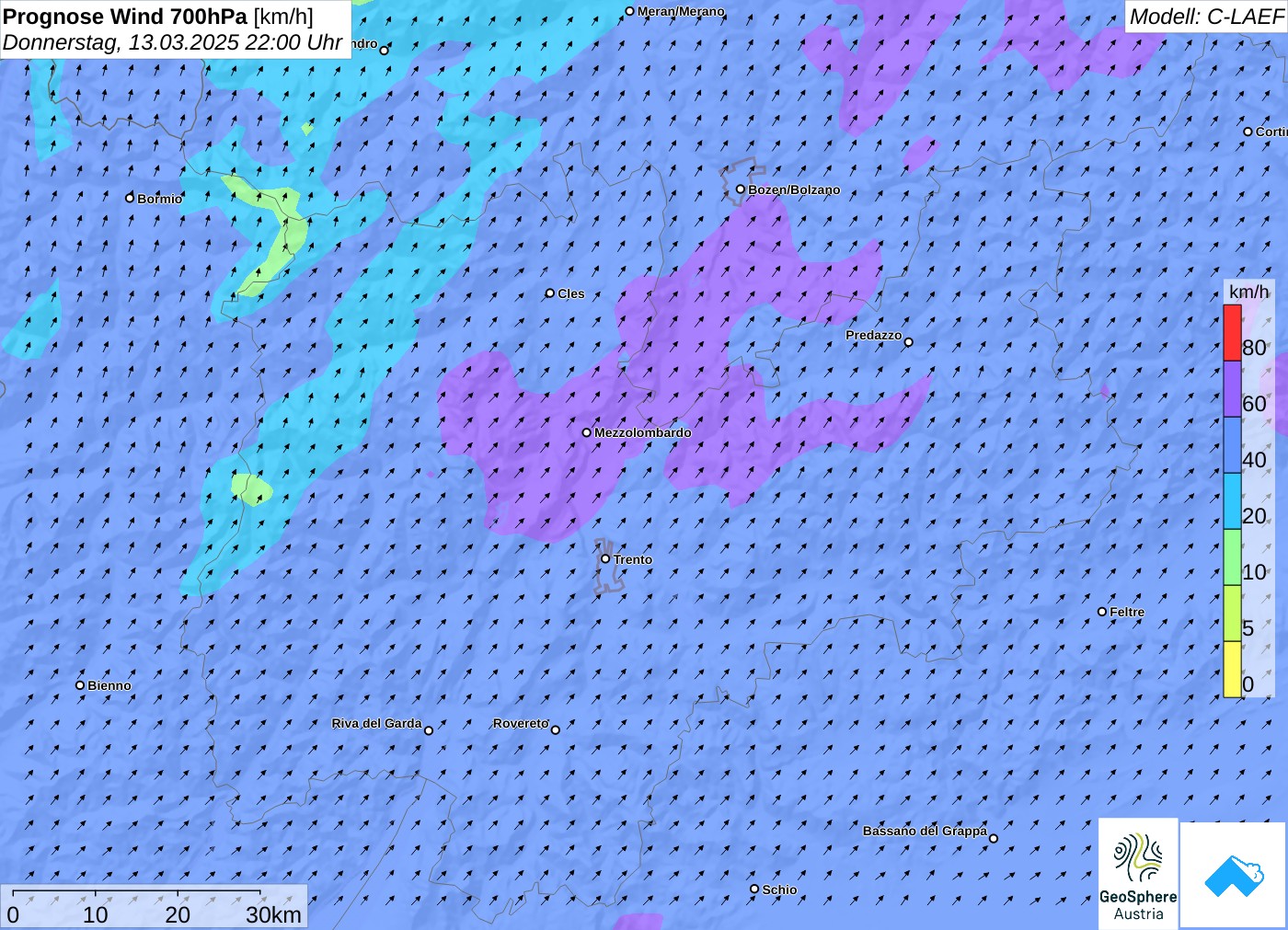Click the GeoSphere Austria logo
Screen dimensions: 1288x930
tap(1138, 873)
